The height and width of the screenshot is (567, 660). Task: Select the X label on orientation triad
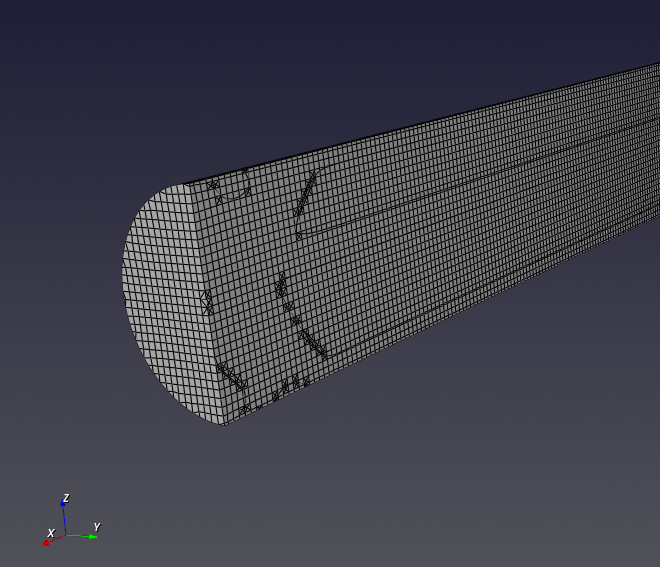(50, 533)
